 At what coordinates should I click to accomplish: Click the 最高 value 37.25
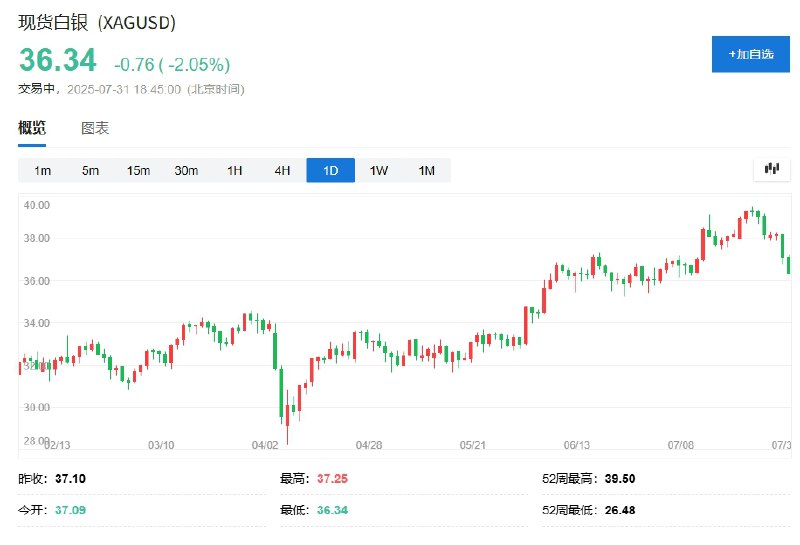point(332,479)
